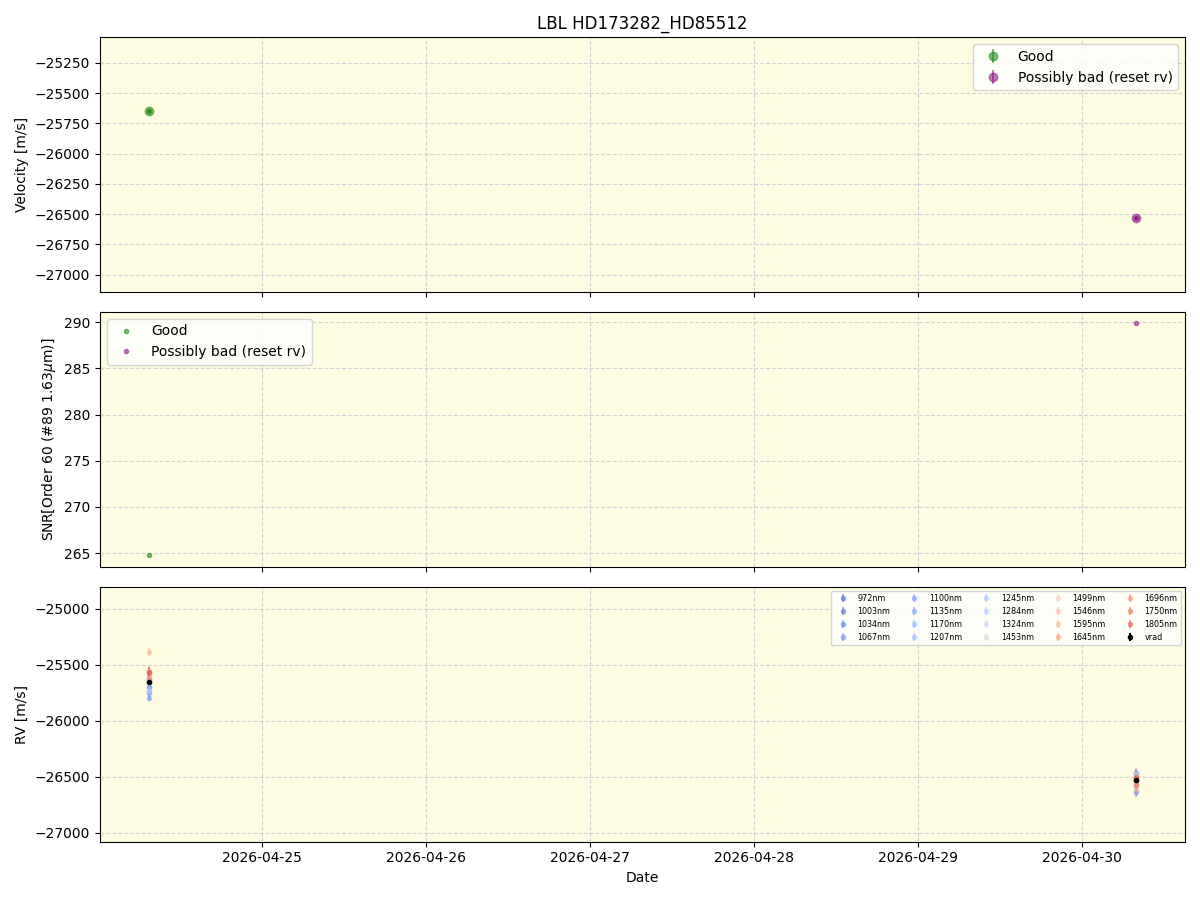Click 'Possibly bad (reset rv)' label in velocity legend
Screen dimensions: 1200x900
tap(1095, 77)
